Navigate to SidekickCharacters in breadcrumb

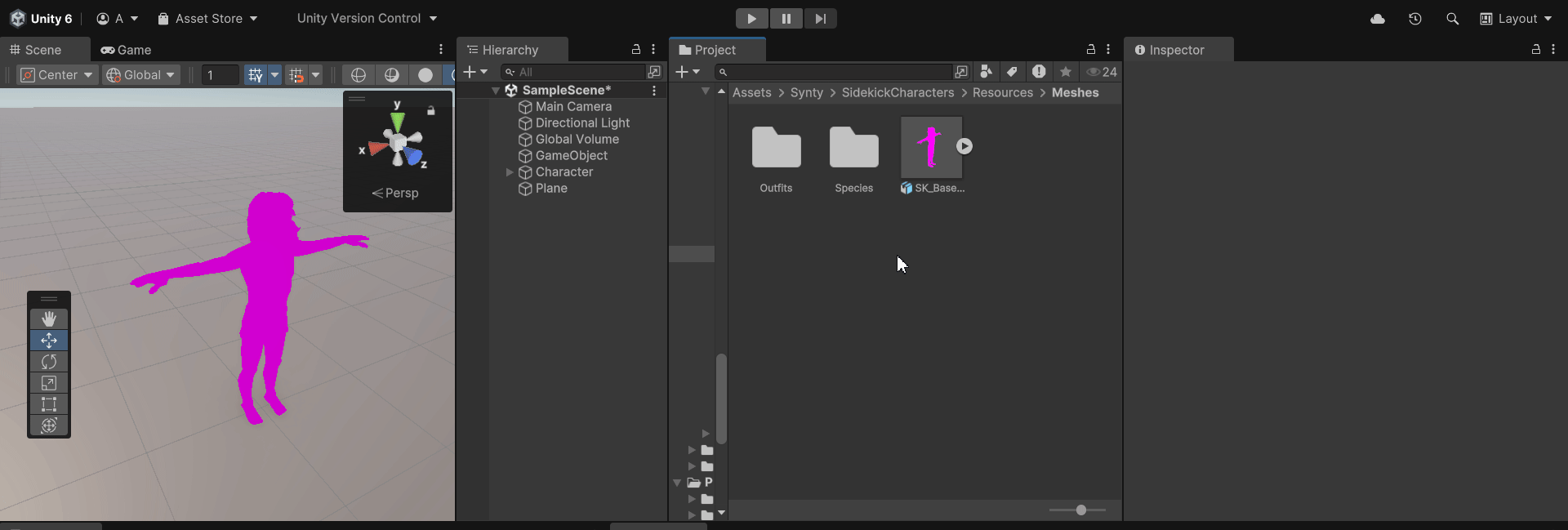click(x=898, y=93)
